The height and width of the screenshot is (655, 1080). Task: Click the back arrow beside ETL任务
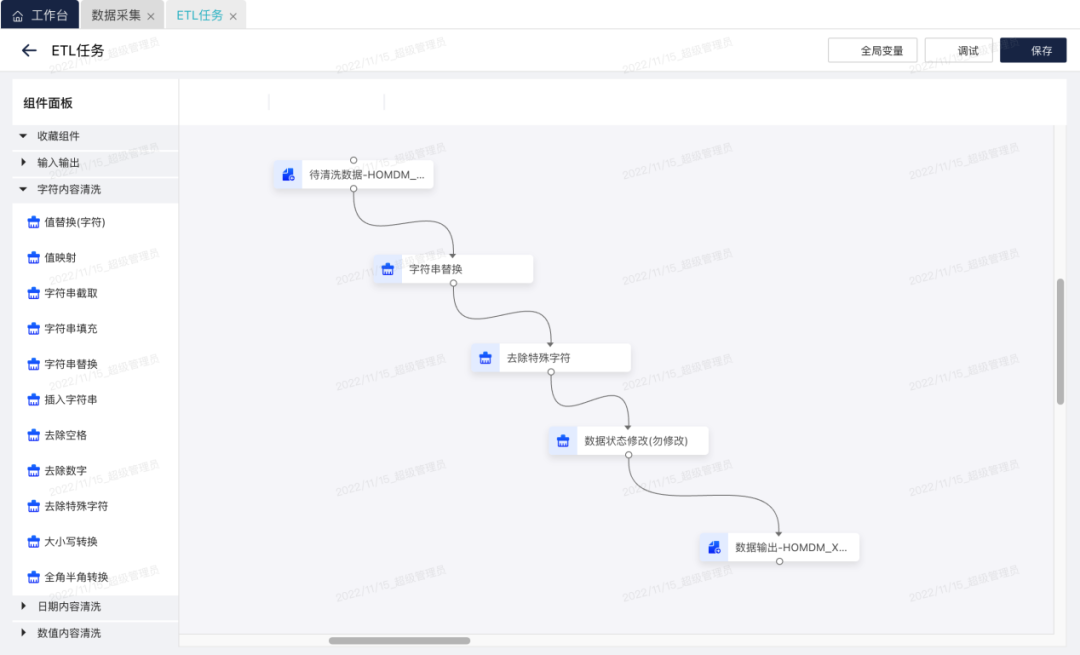(29, 51)
